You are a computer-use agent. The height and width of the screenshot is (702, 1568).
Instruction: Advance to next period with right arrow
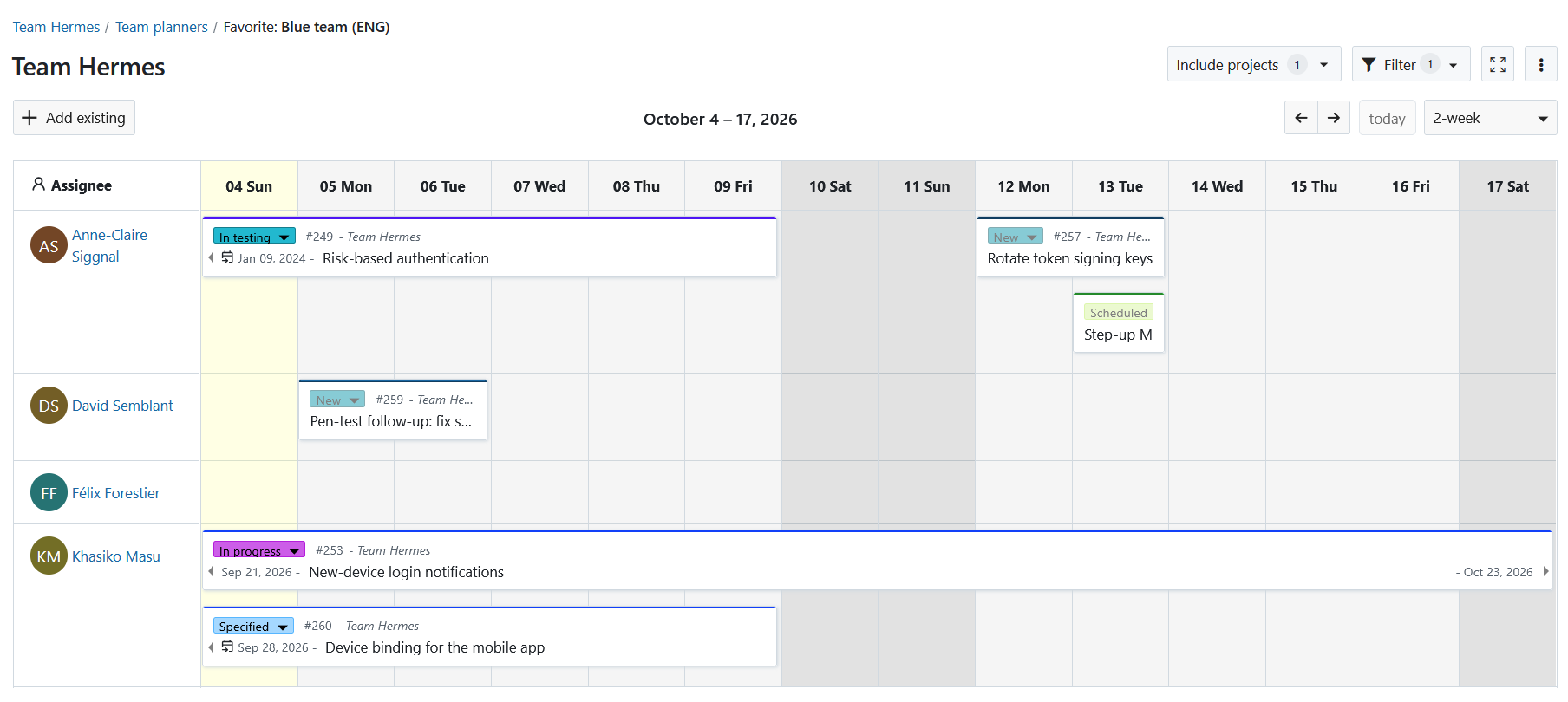coord(1334,118)
